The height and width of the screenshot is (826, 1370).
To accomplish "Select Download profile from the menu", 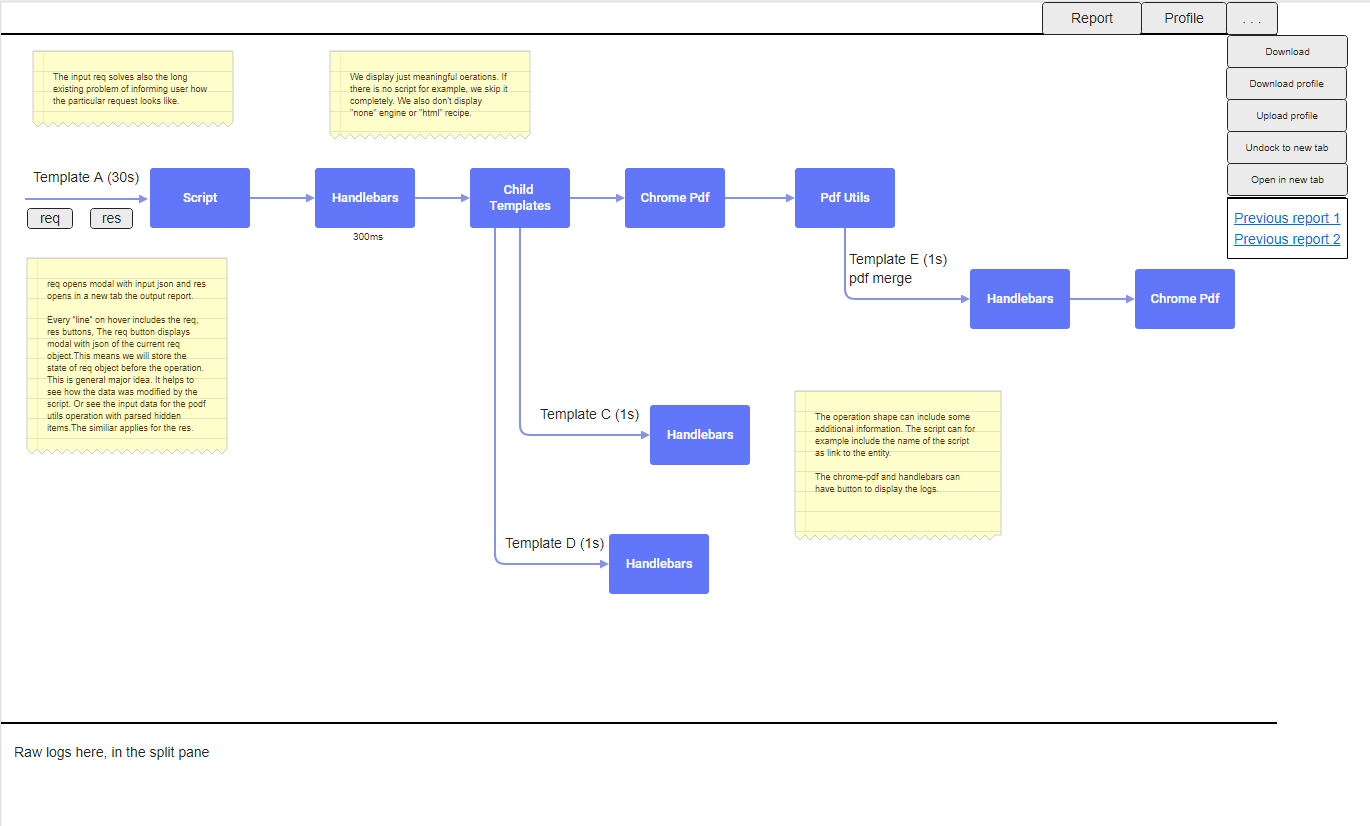I will pos(1286,83).
